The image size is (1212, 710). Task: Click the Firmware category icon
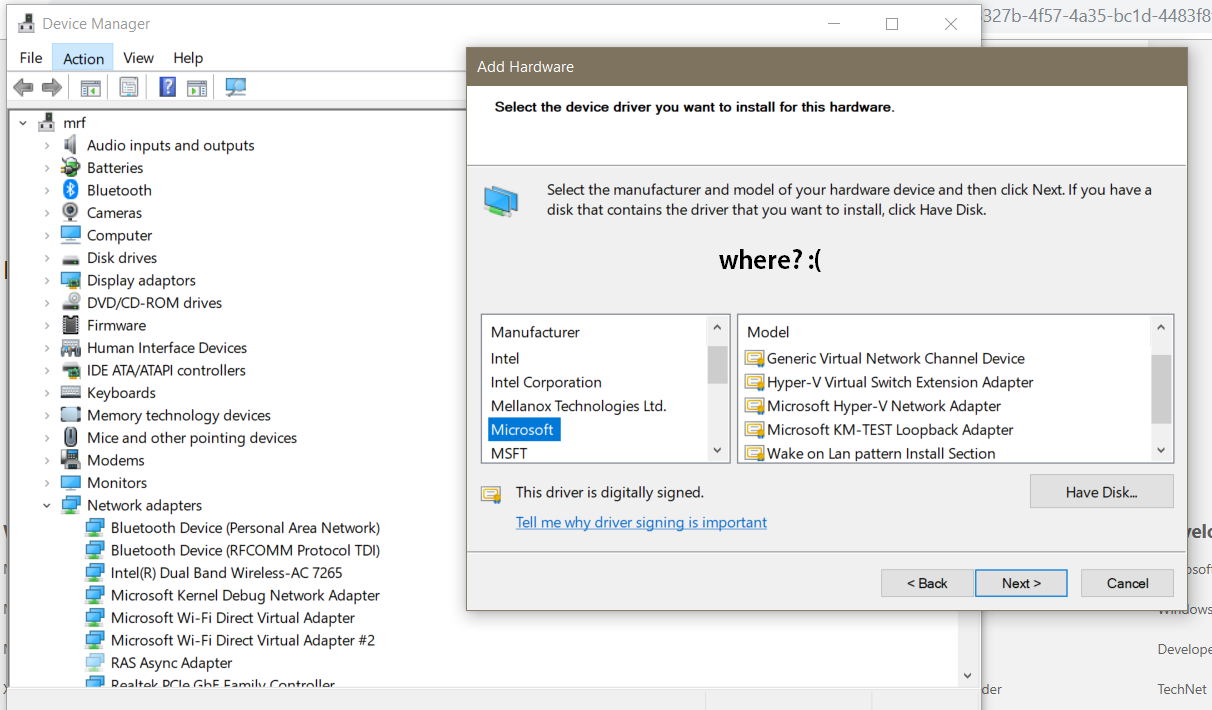click(x=70, y=325)
